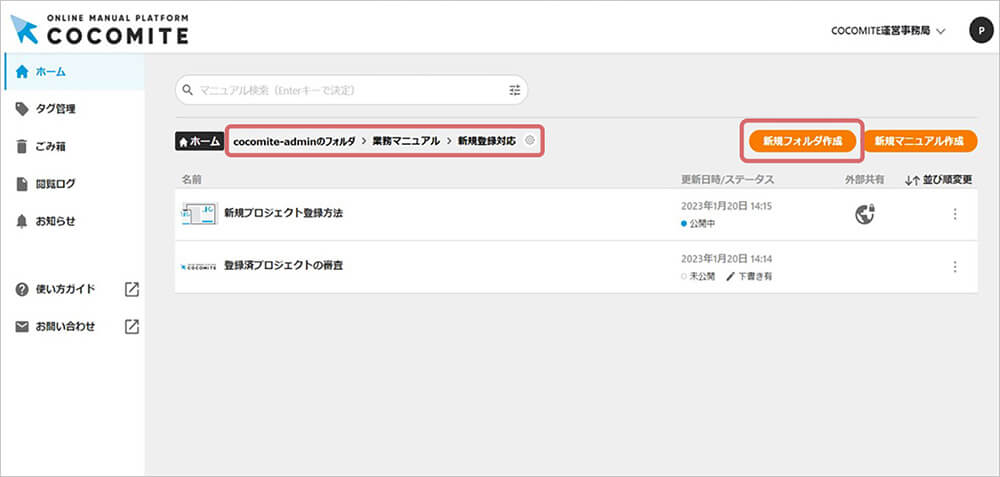Open タグ管理 in the sidebar

point(54,109)
